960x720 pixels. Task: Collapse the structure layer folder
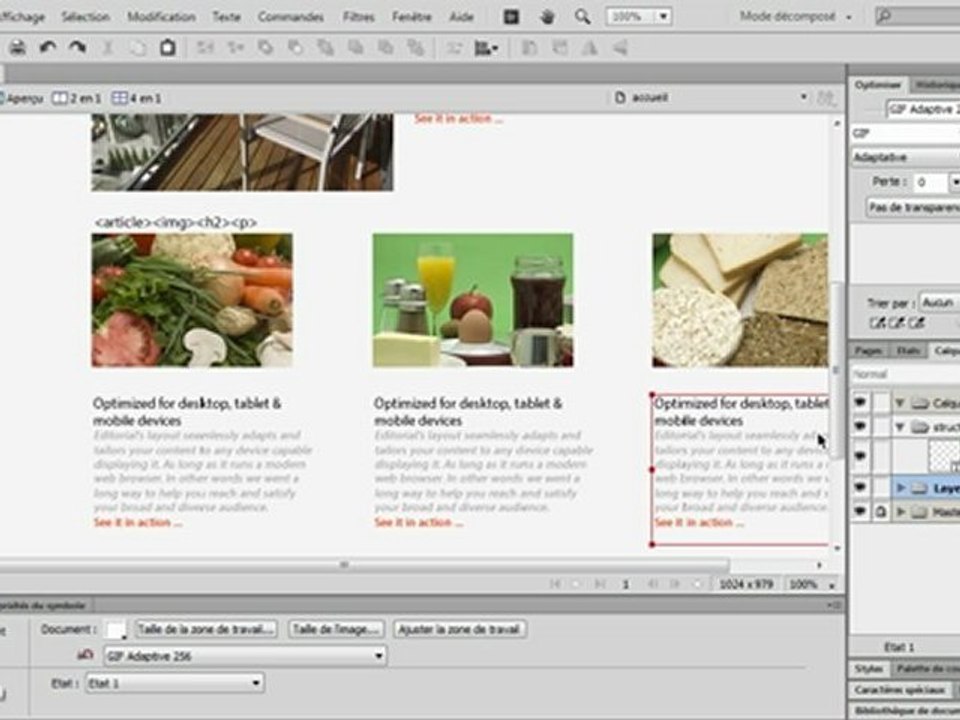[899, 427]
